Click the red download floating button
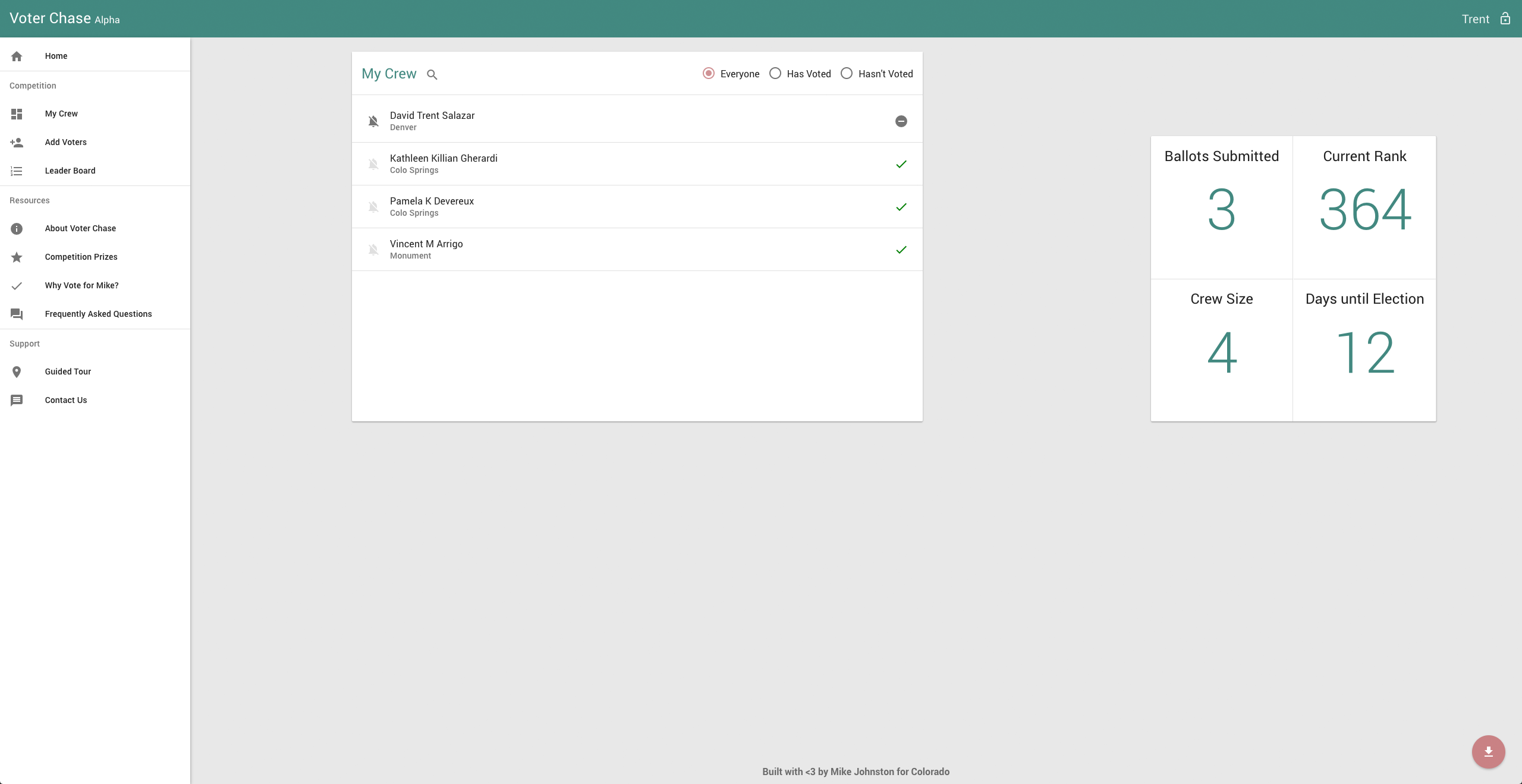The width and height of the screenshot is (1522, 784). point(1488,752)
